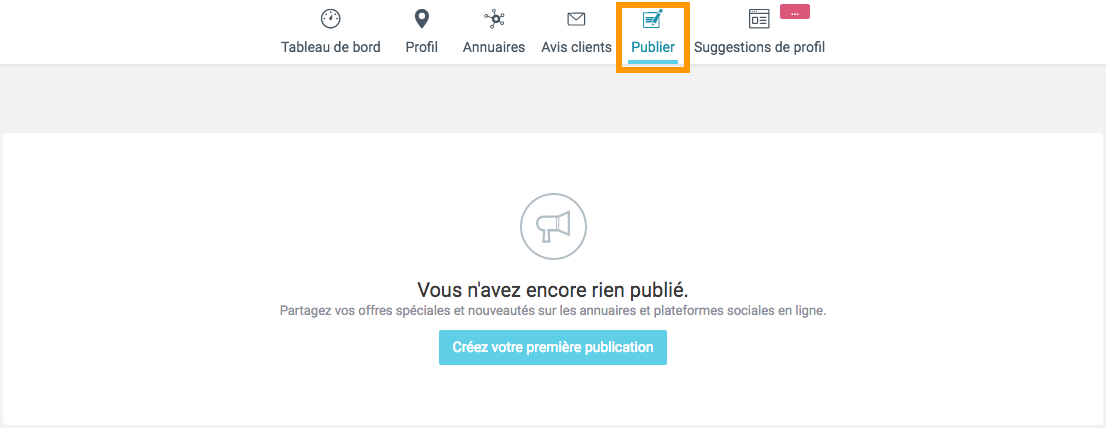Switch to the Profil text tab
This screenshot has height=428, width=1106.
(x=422, y=47)
